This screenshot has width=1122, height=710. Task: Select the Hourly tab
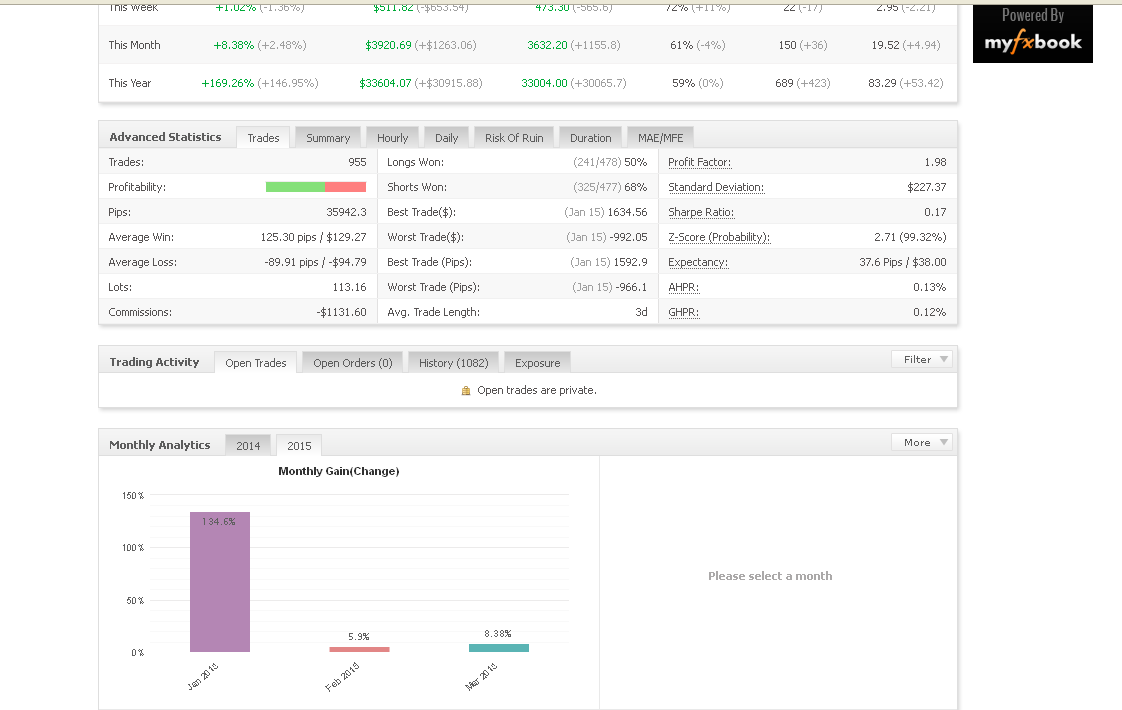click(x=393, y=138)
